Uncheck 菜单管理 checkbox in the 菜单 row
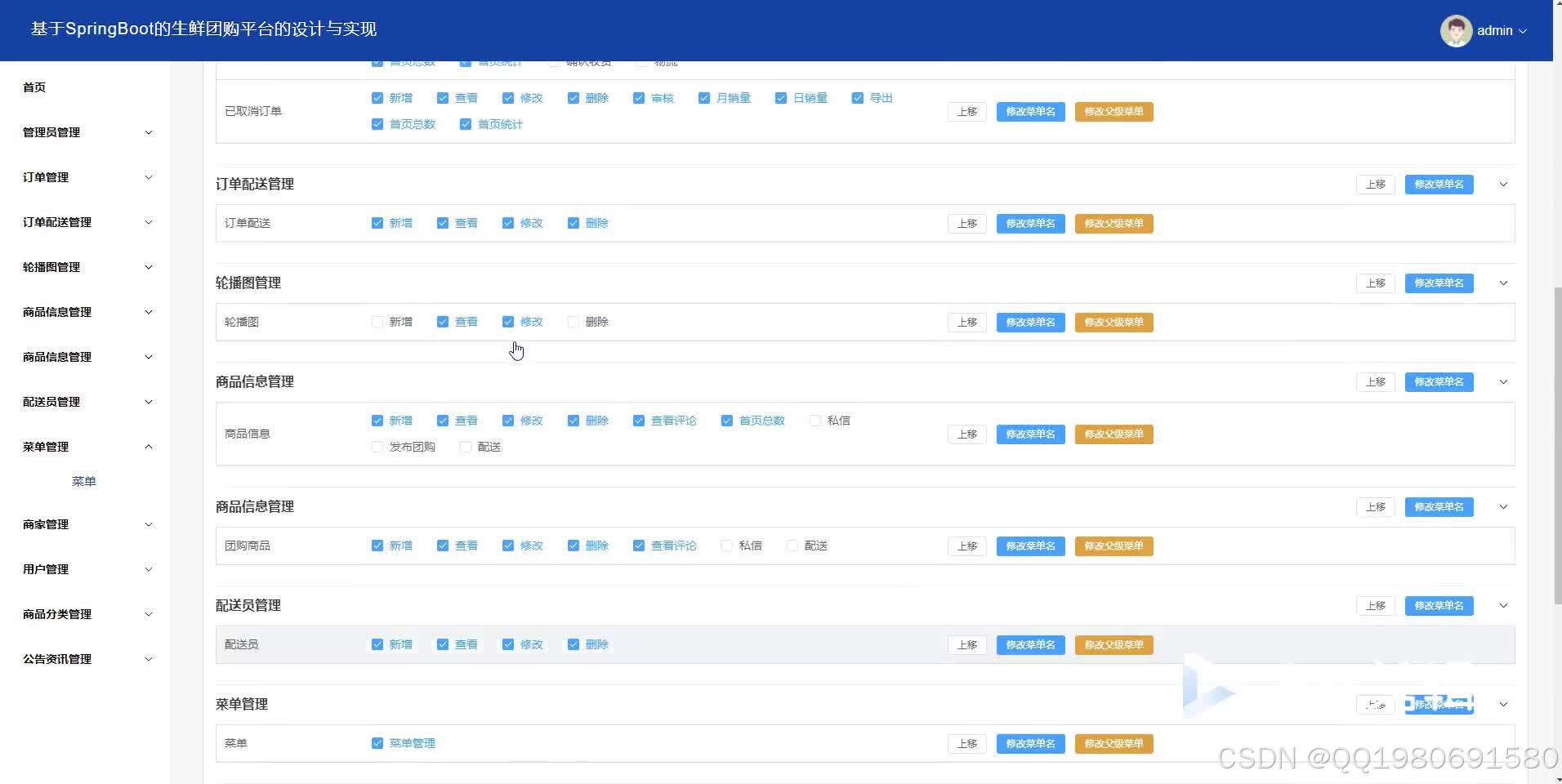Screen dimensions: 1562x784 (377, 743)
